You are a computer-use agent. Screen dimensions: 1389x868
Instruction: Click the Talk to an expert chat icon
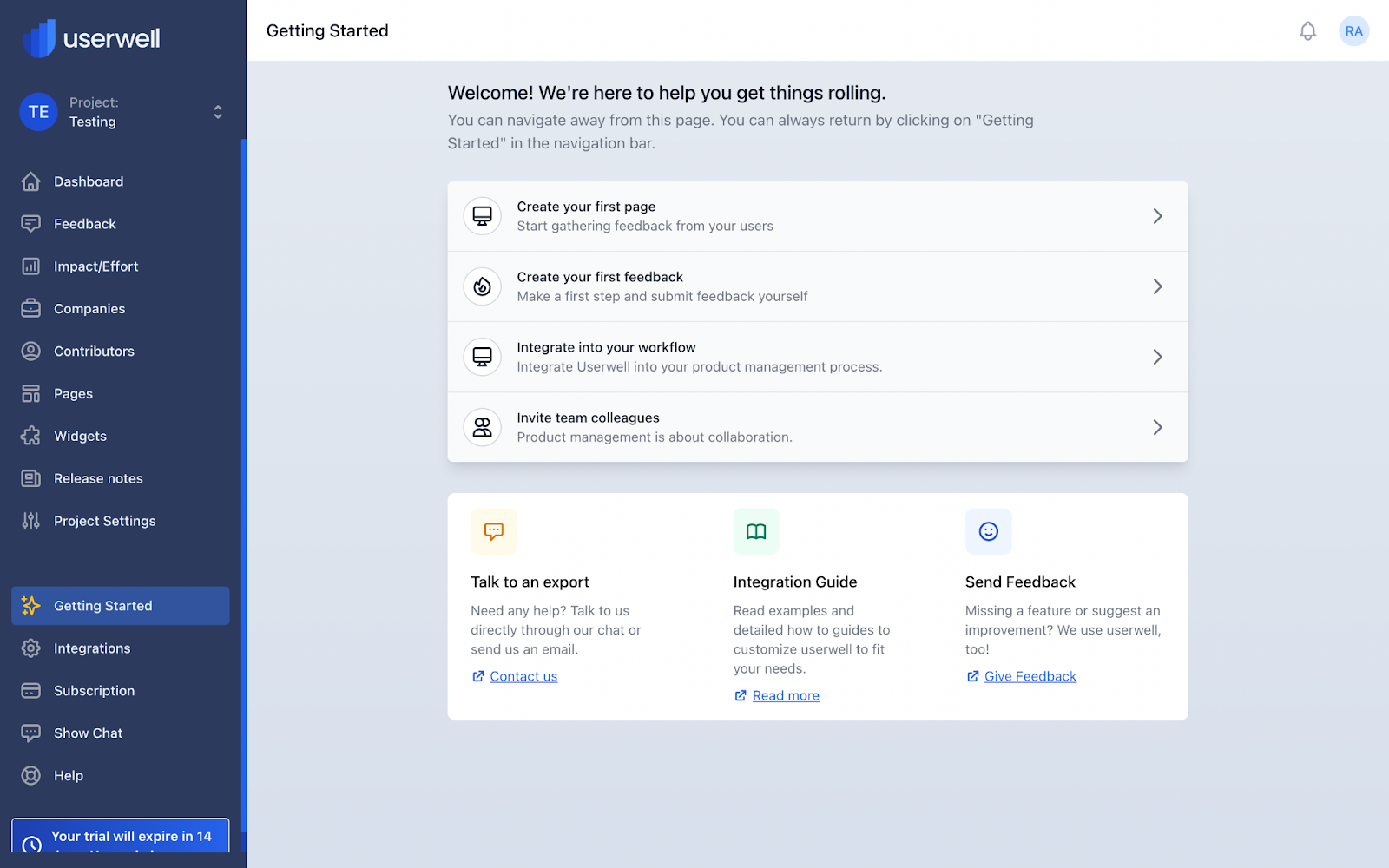click(494, 531)
